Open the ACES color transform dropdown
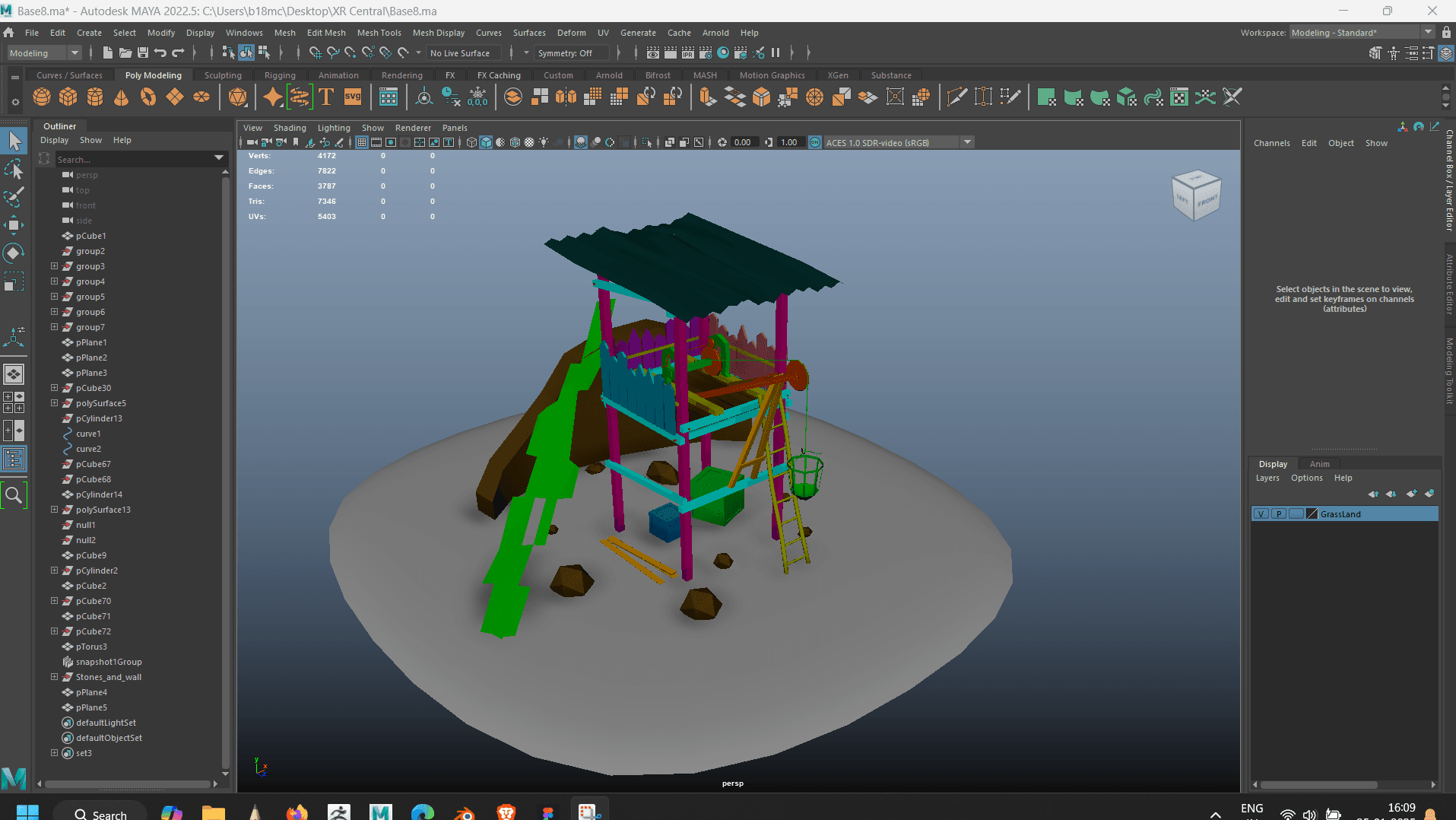 [x=967, y=142]
